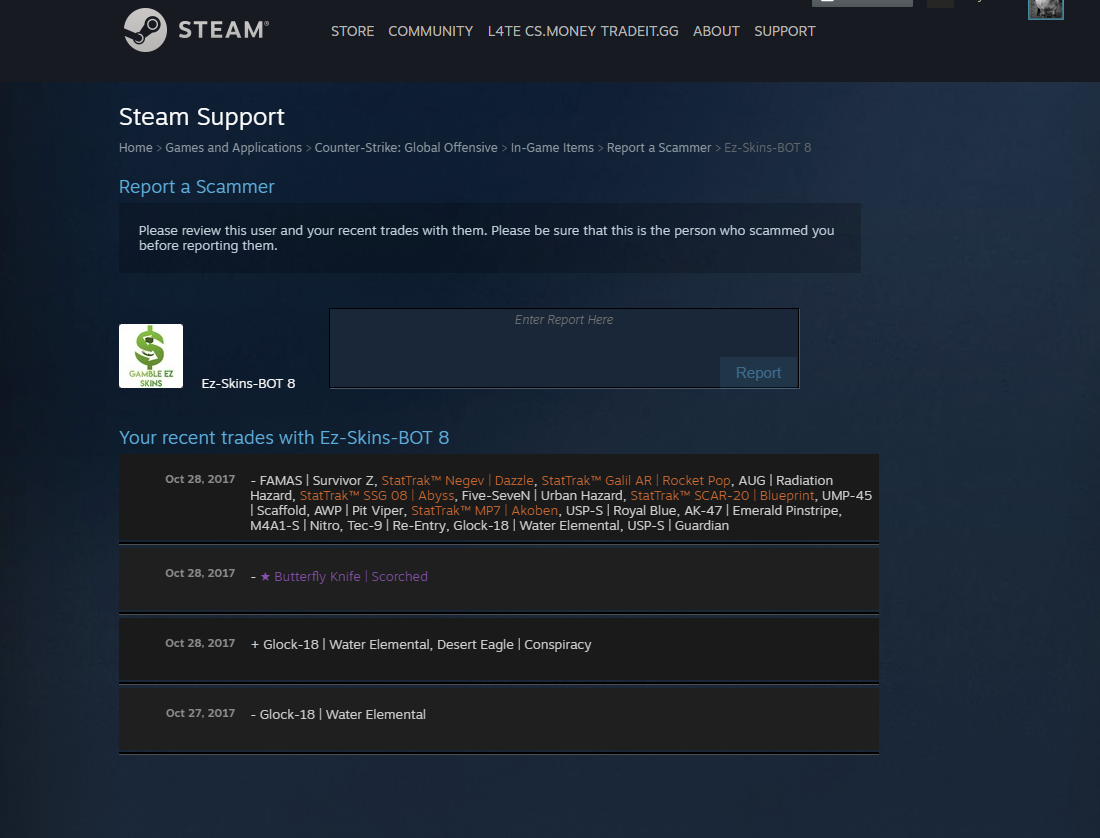Click the Glock-18, Desert Eagle | Conspiracy trade row
The width and height of the screenshot is (1100, 838).
pos(499,649)
